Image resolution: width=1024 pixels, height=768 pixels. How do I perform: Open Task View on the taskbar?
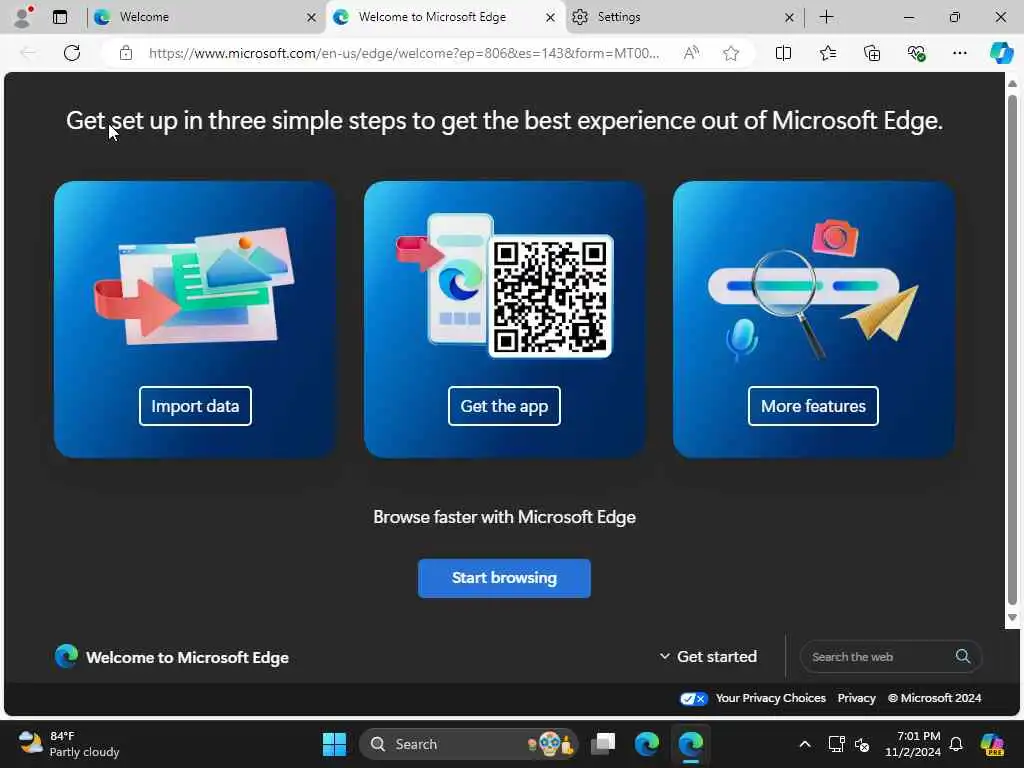click(x=603, y=744)
